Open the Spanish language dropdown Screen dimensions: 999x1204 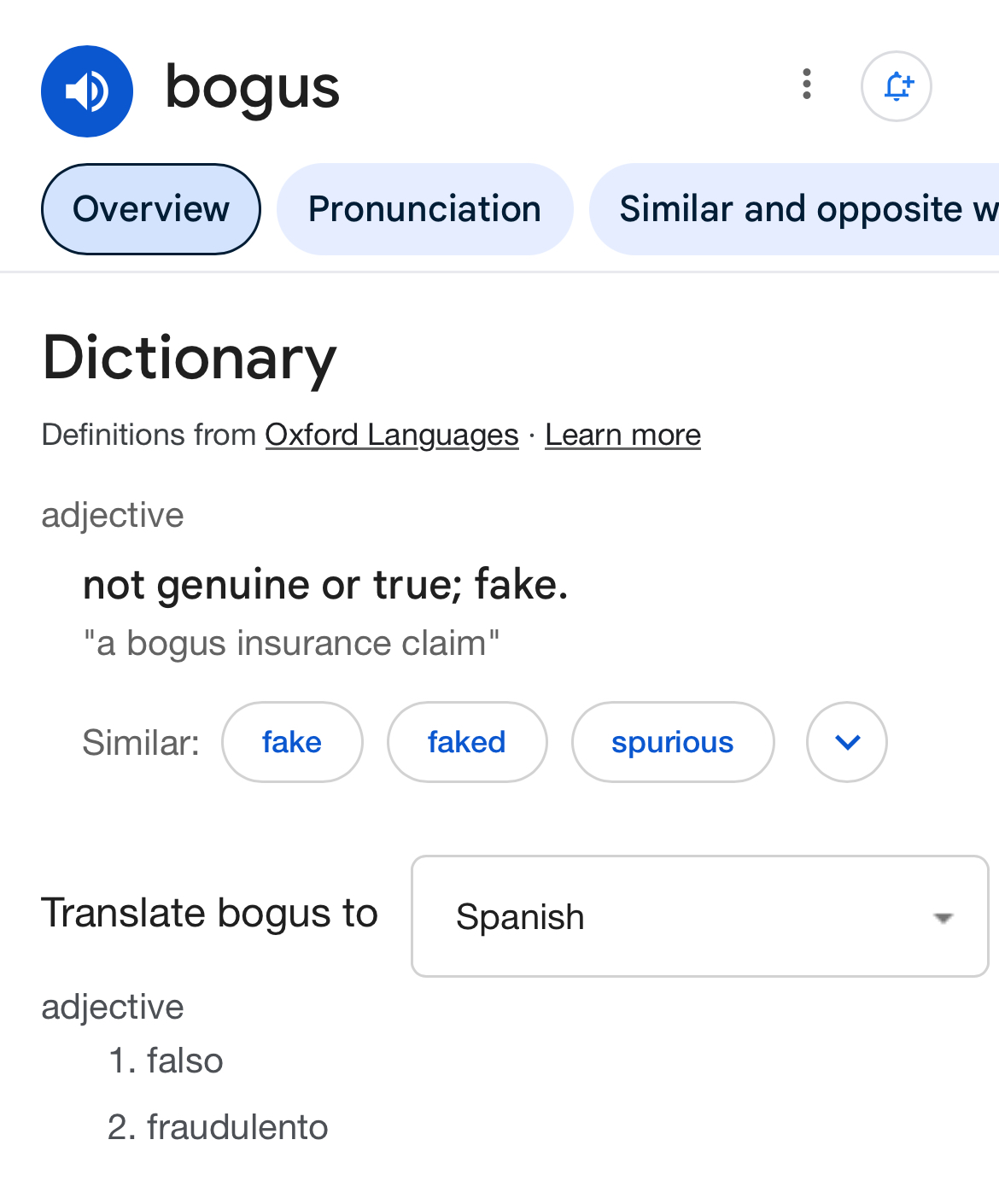[699, 916]
